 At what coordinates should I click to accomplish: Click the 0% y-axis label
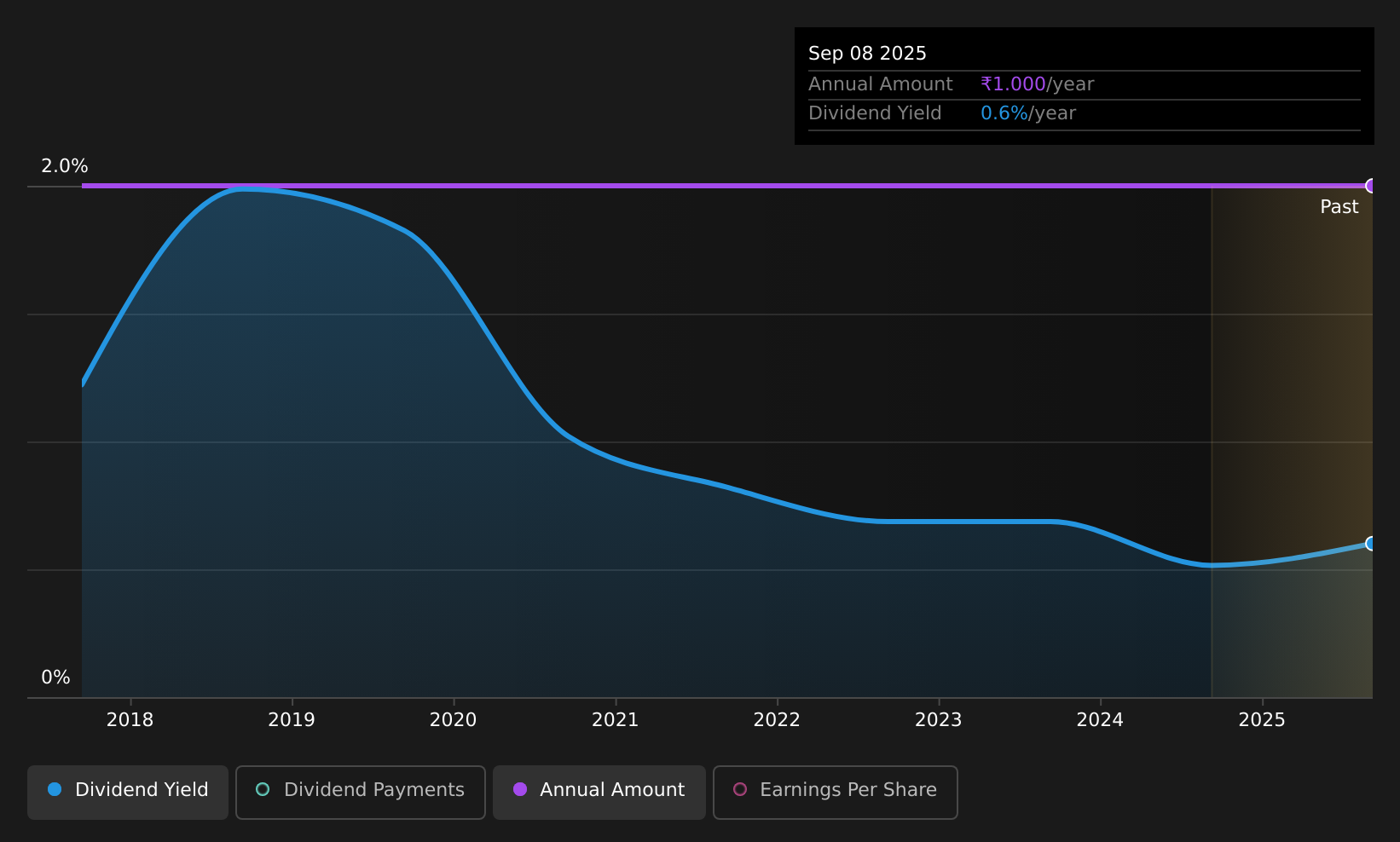pos(56,678)
